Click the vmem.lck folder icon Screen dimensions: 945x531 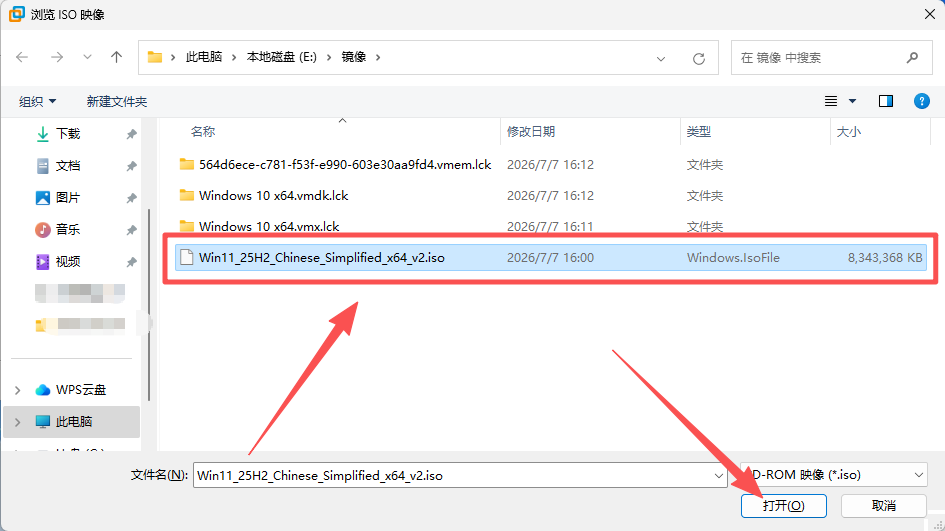187,164
